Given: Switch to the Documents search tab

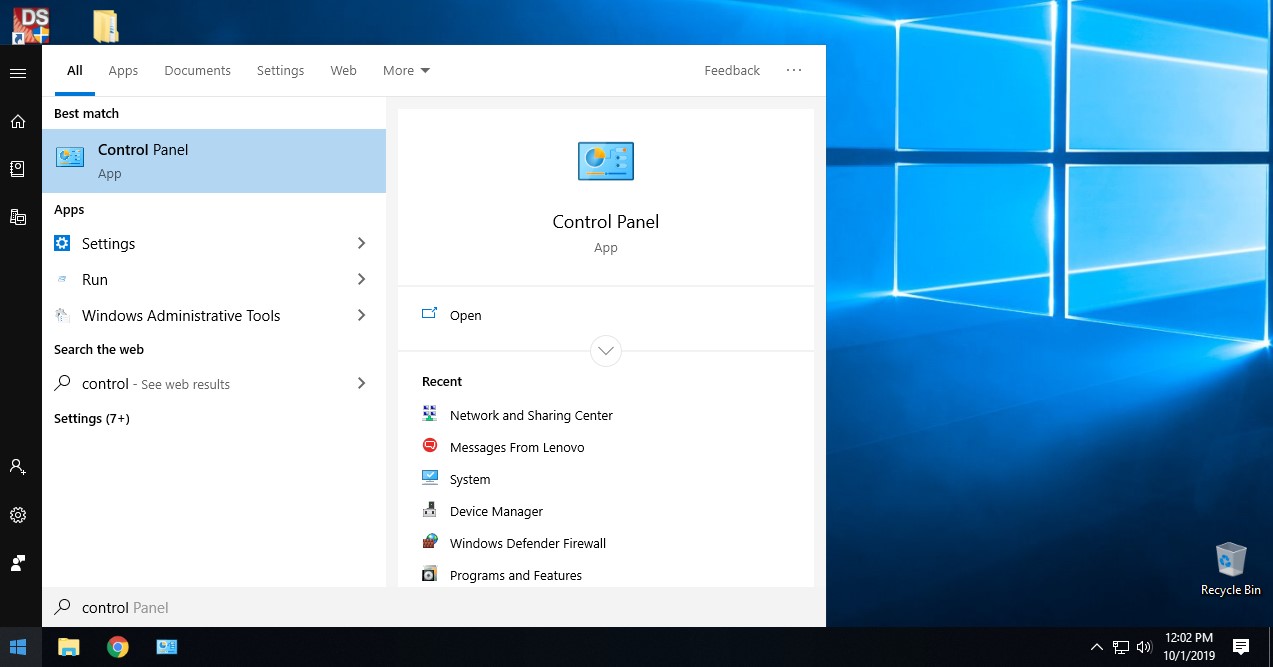Looking at the screenshot, I should [197, 70].
